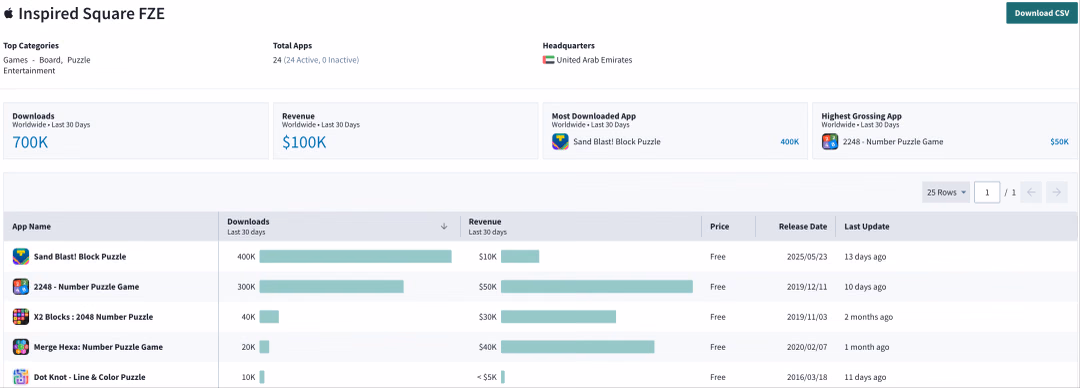The width and height of the screenshot is (1080, 388).
Task: Click the $100K revenue value
Action: pyautogui.click(x=304, y=143)
